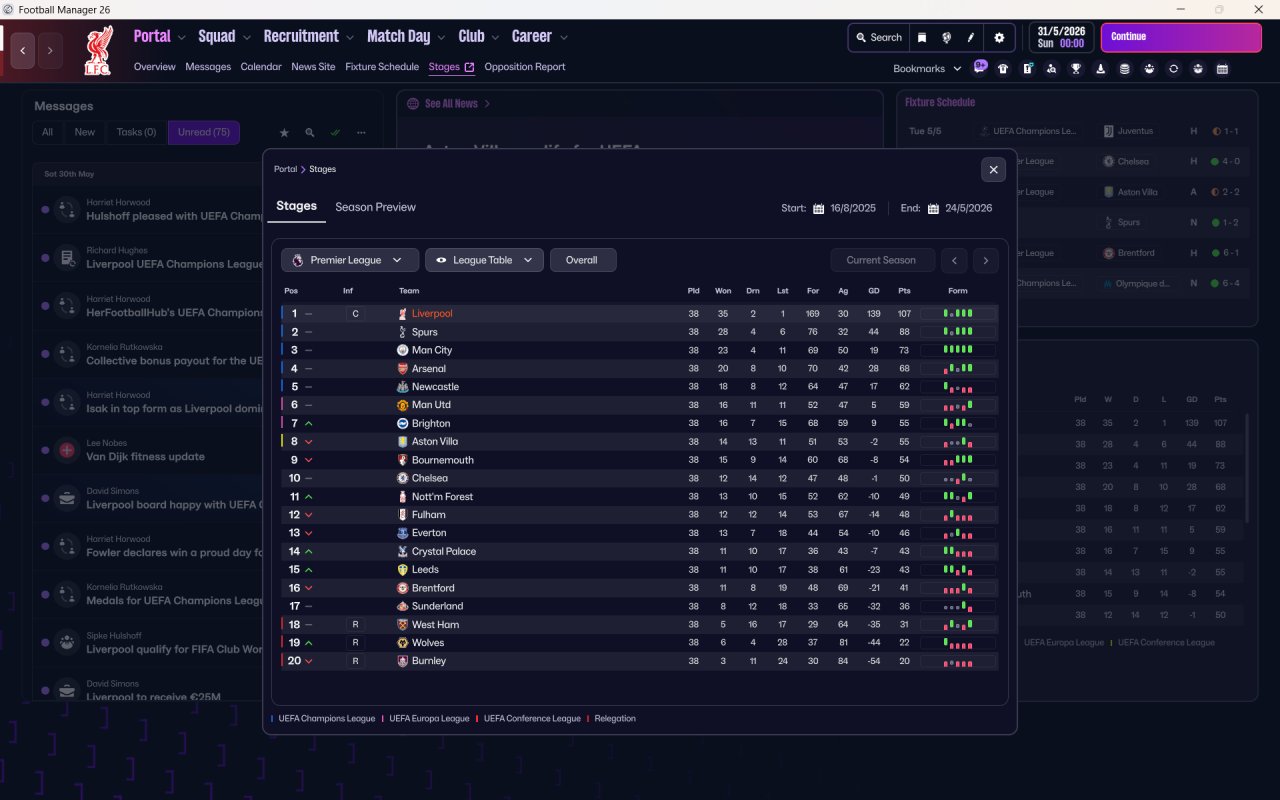Open the Opposition Report submenu tab

tap(525, 67)
